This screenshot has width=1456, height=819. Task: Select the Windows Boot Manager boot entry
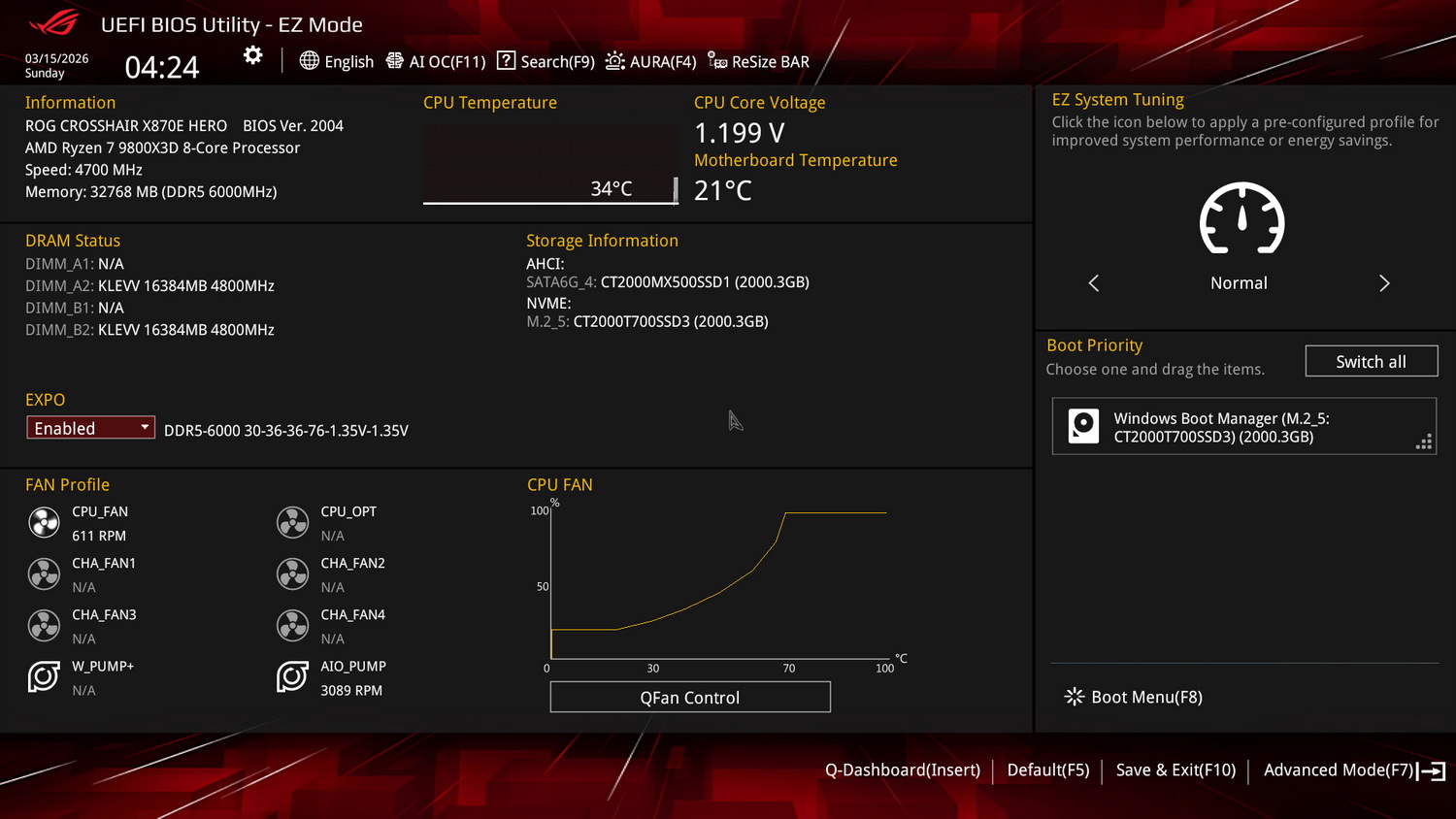[1243, 426]
